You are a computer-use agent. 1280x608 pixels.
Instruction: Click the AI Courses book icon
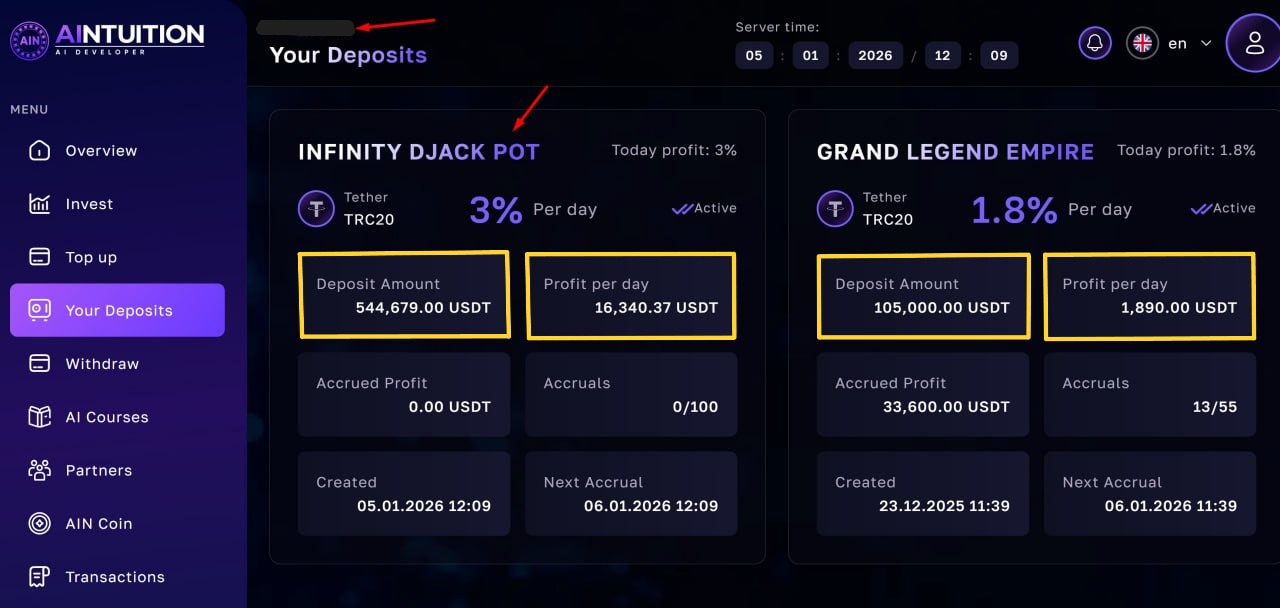(39, 417)
